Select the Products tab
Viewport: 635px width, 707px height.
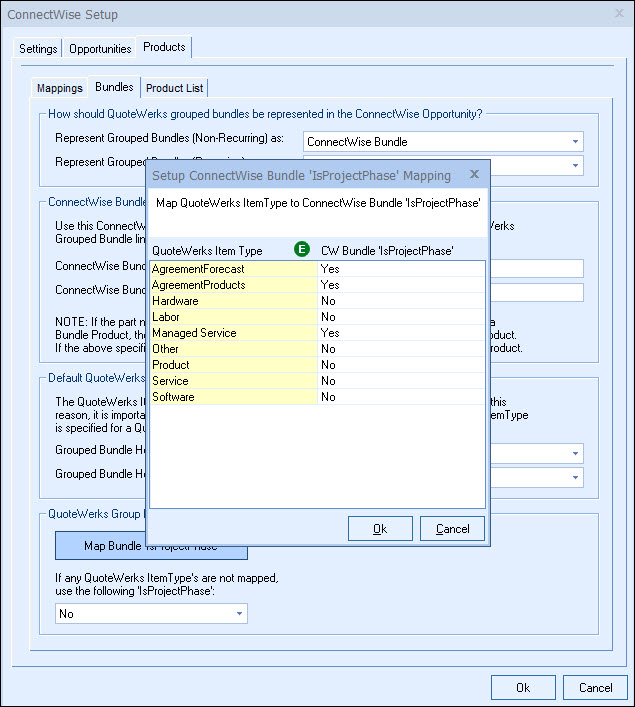[164, 47]
